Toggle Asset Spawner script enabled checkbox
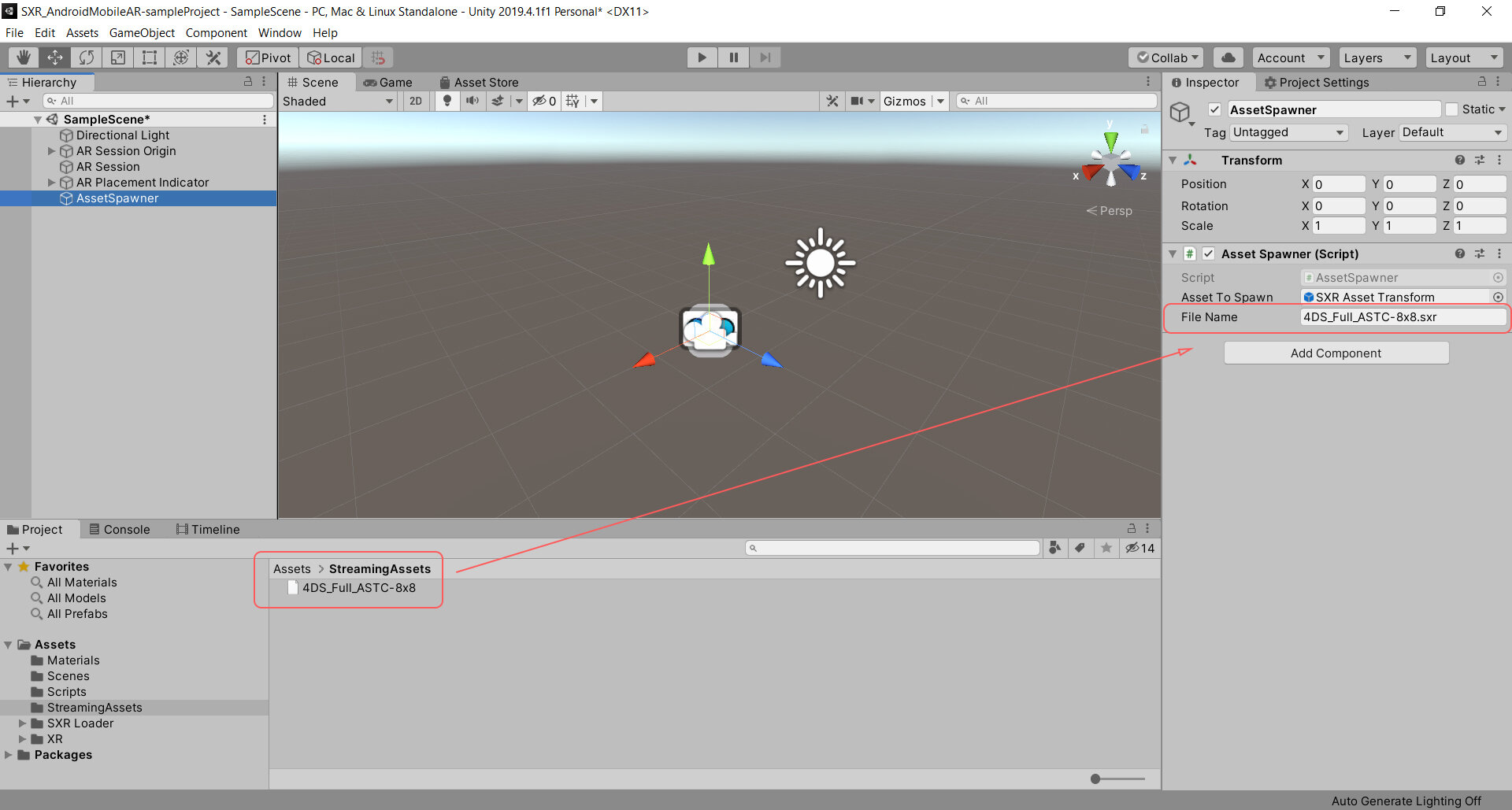The width and height of the screenshot is (1512, 810). pyautogui.click(x=1208, y=253)
